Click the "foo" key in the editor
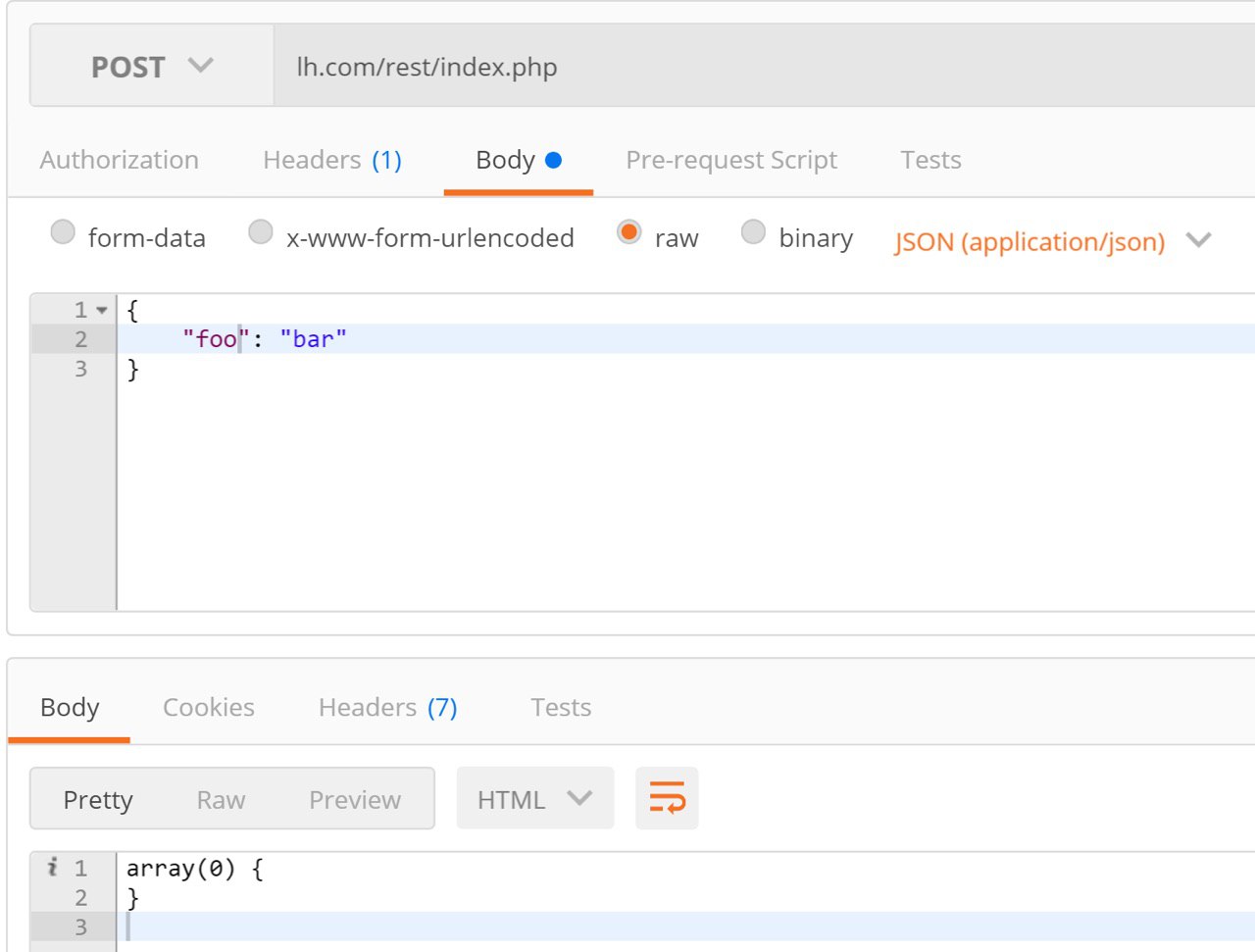This screenshot has height=952, width=1255. pyautogui.click(x=216, y=339)
